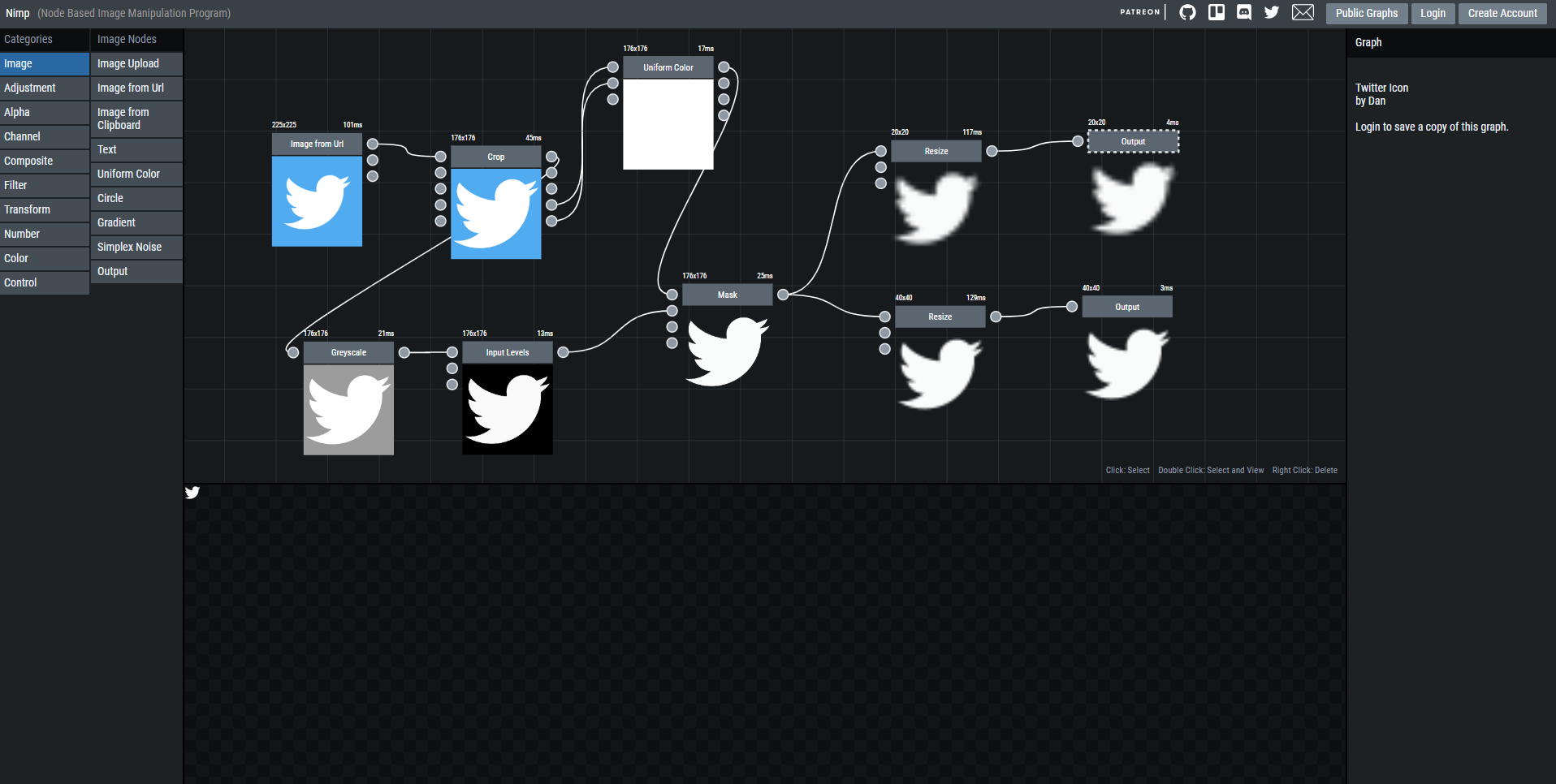Image resolution: width=1556 pixels, height=784 pixels.
Task: Open the Trello board icon
Action: pos(1217,12)
